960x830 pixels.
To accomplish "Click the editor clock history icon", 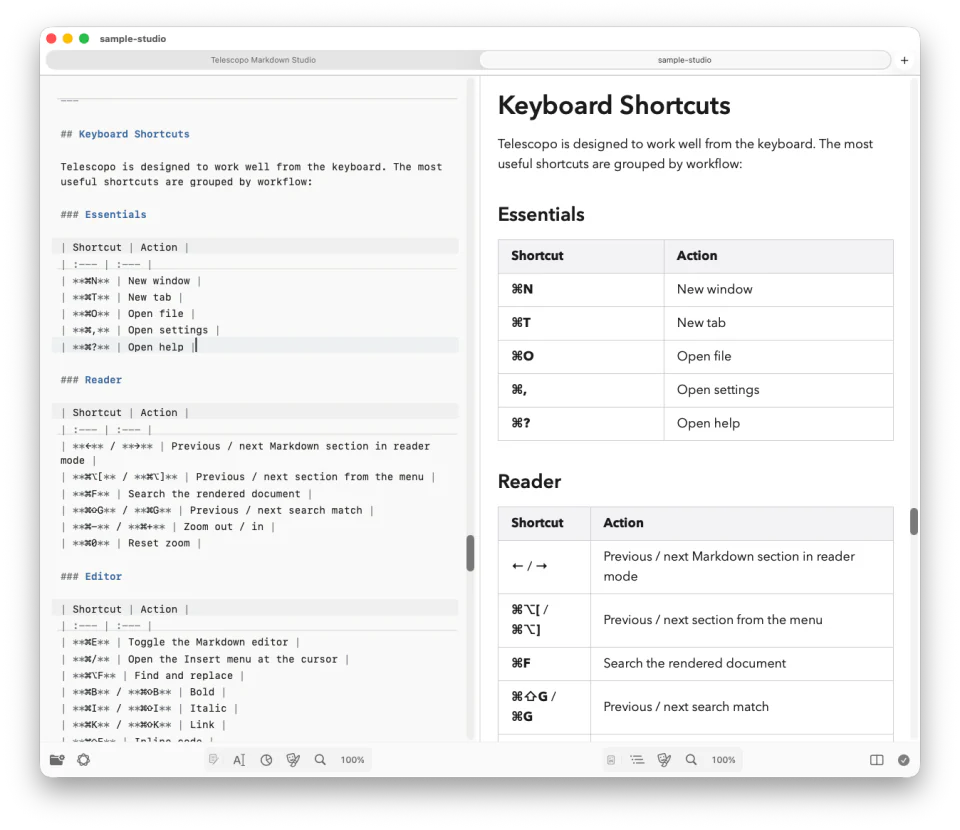I will coord(266,760).
